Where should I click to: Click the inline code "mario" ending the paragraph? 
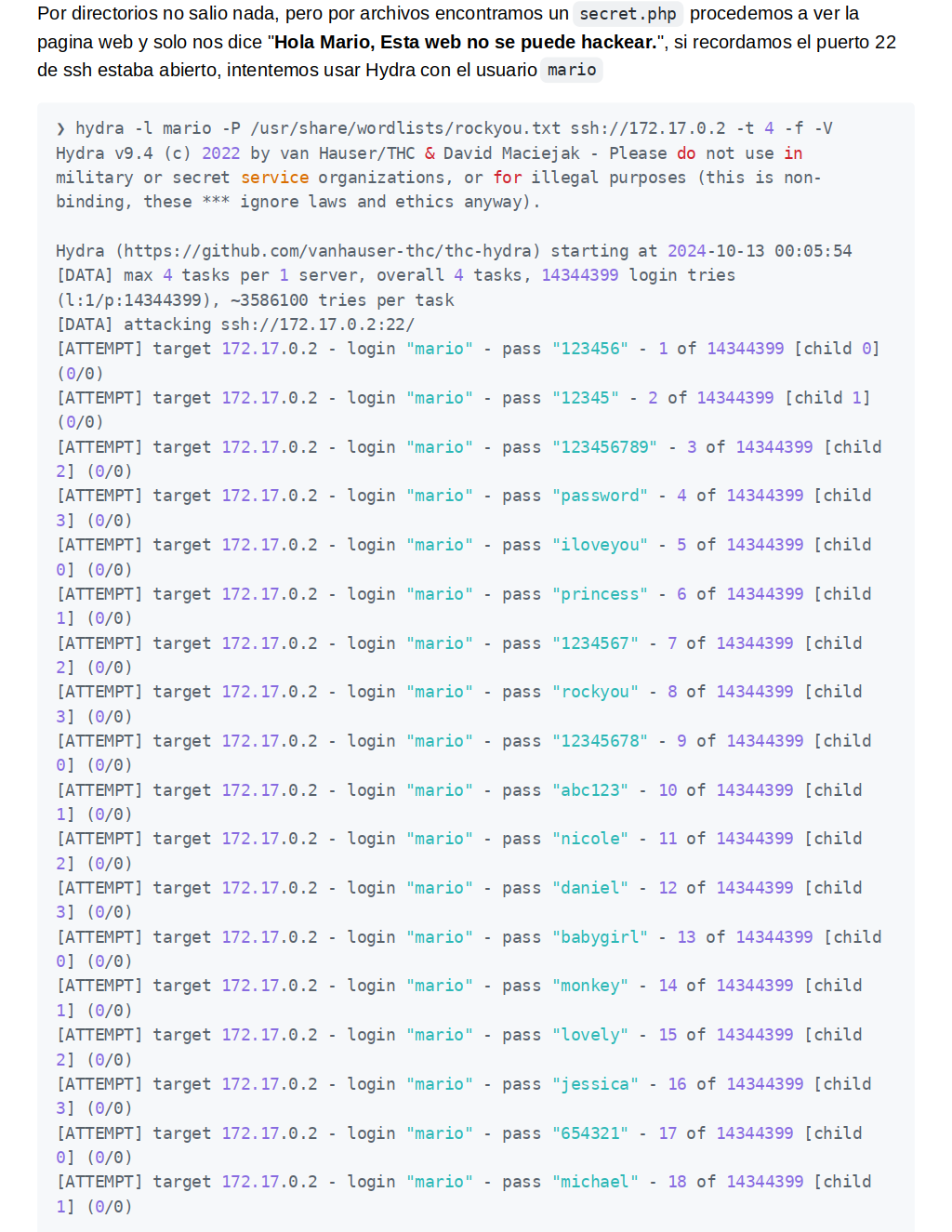click(x=572, y=70)
